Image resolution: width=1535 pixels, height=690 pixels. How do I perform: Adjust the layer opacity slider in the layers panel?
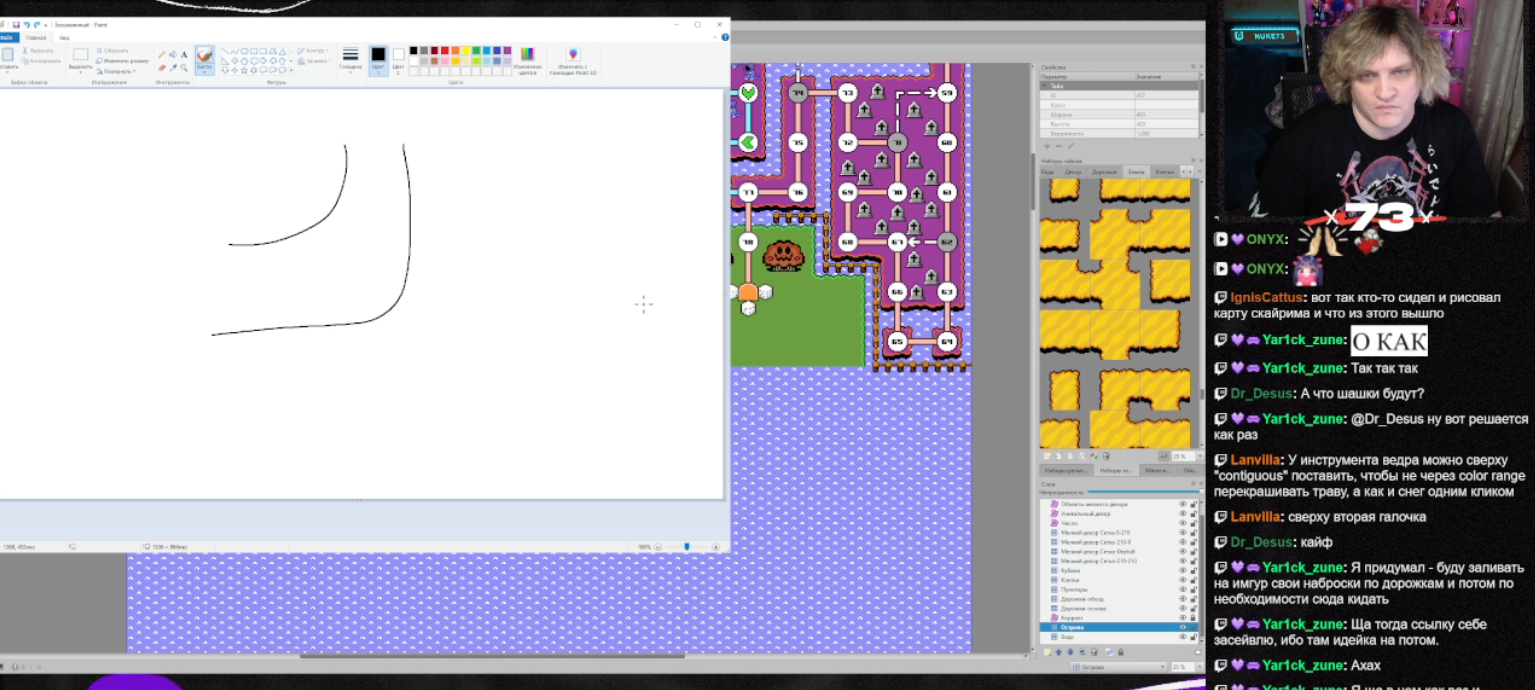1146,492
